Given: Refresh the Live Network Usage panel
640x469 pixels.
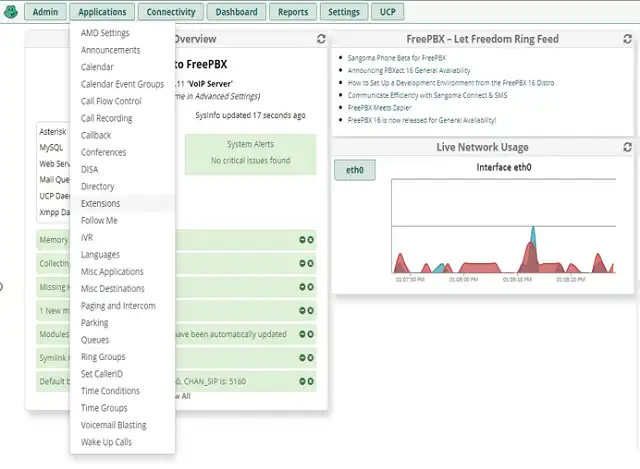Looking at the screenshot, I should (x=627, y=147).
